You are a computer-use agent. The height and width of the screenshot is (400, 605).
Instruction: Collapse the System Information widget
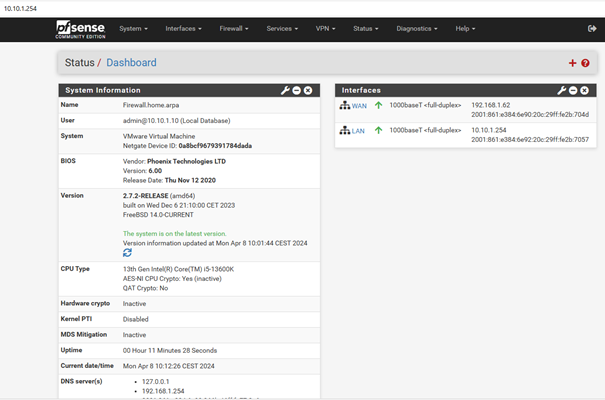click(x=296, y=90)
